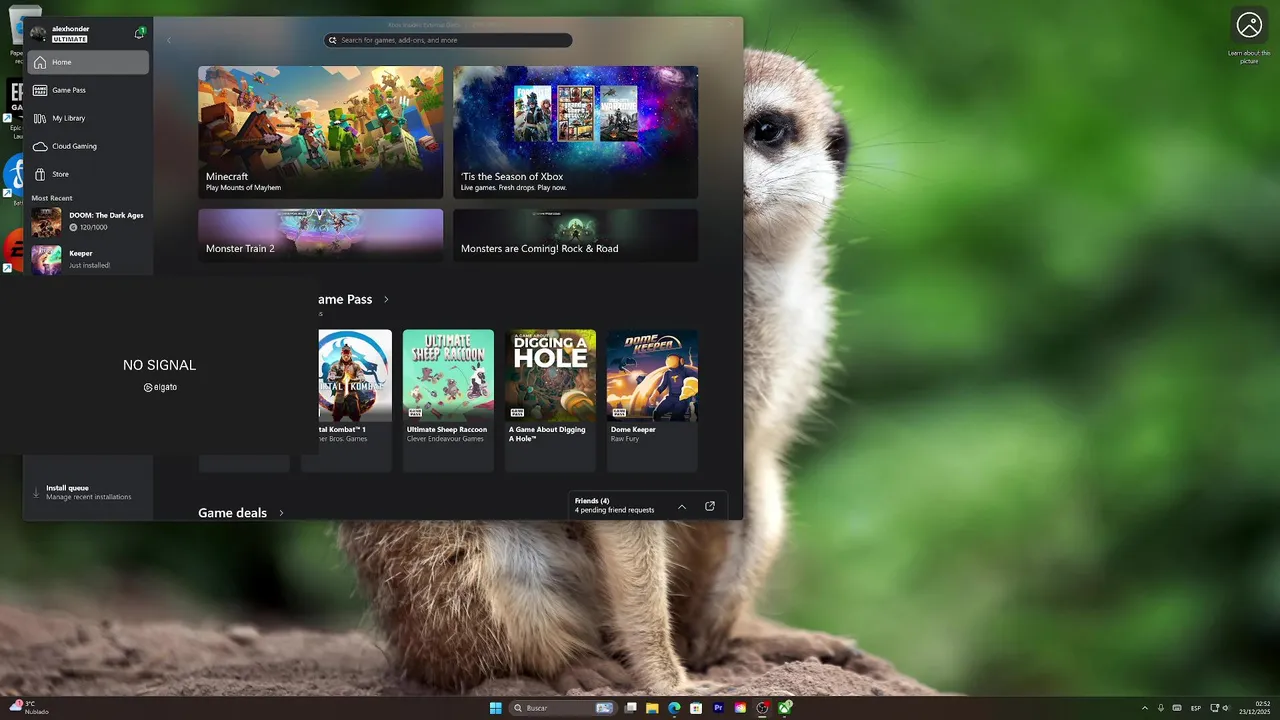This screenshot has width=1280, height=720.
Task: Pop out the Friends panel window
Action: (x=710, y=506)
